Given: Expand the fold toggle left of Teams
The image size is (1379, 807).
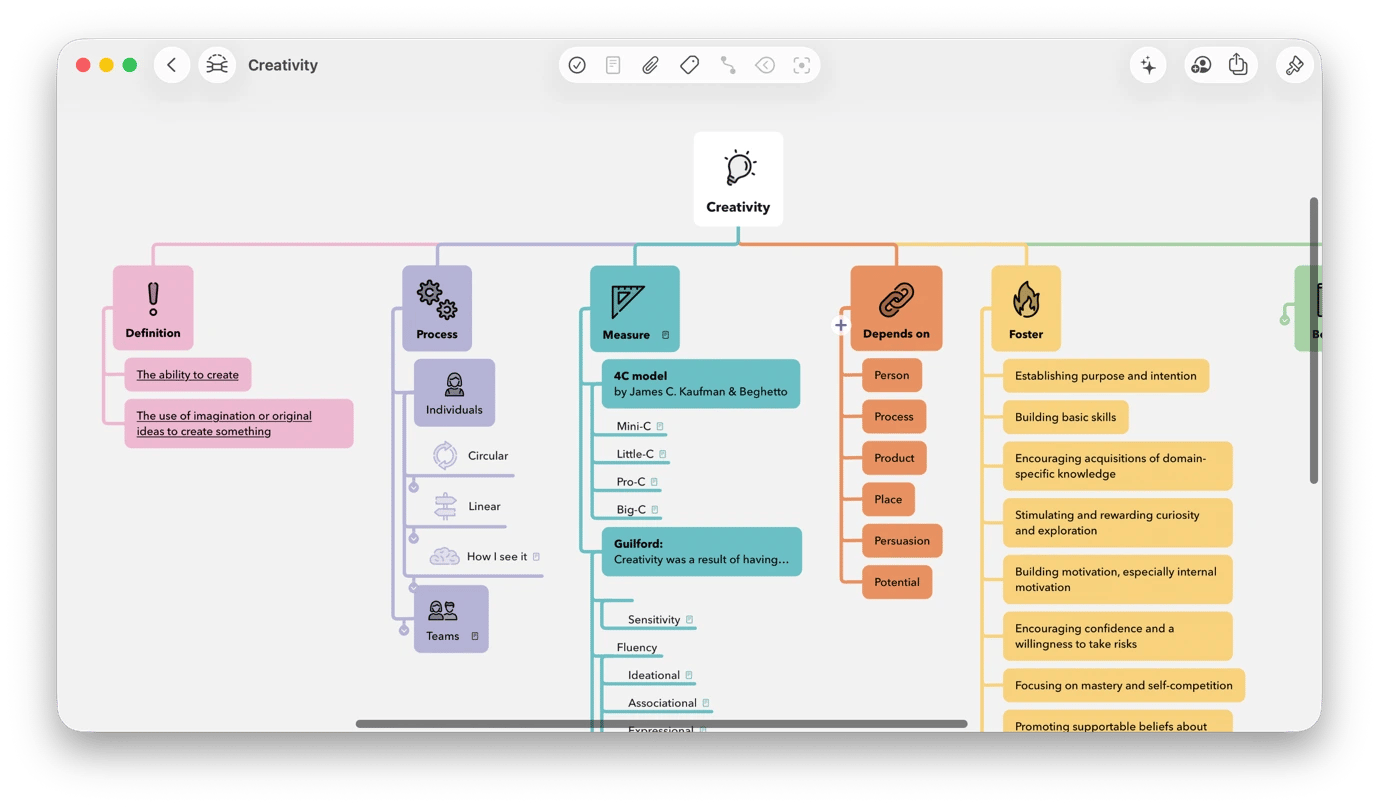Looking at the screenshot, I should [404, 630].
